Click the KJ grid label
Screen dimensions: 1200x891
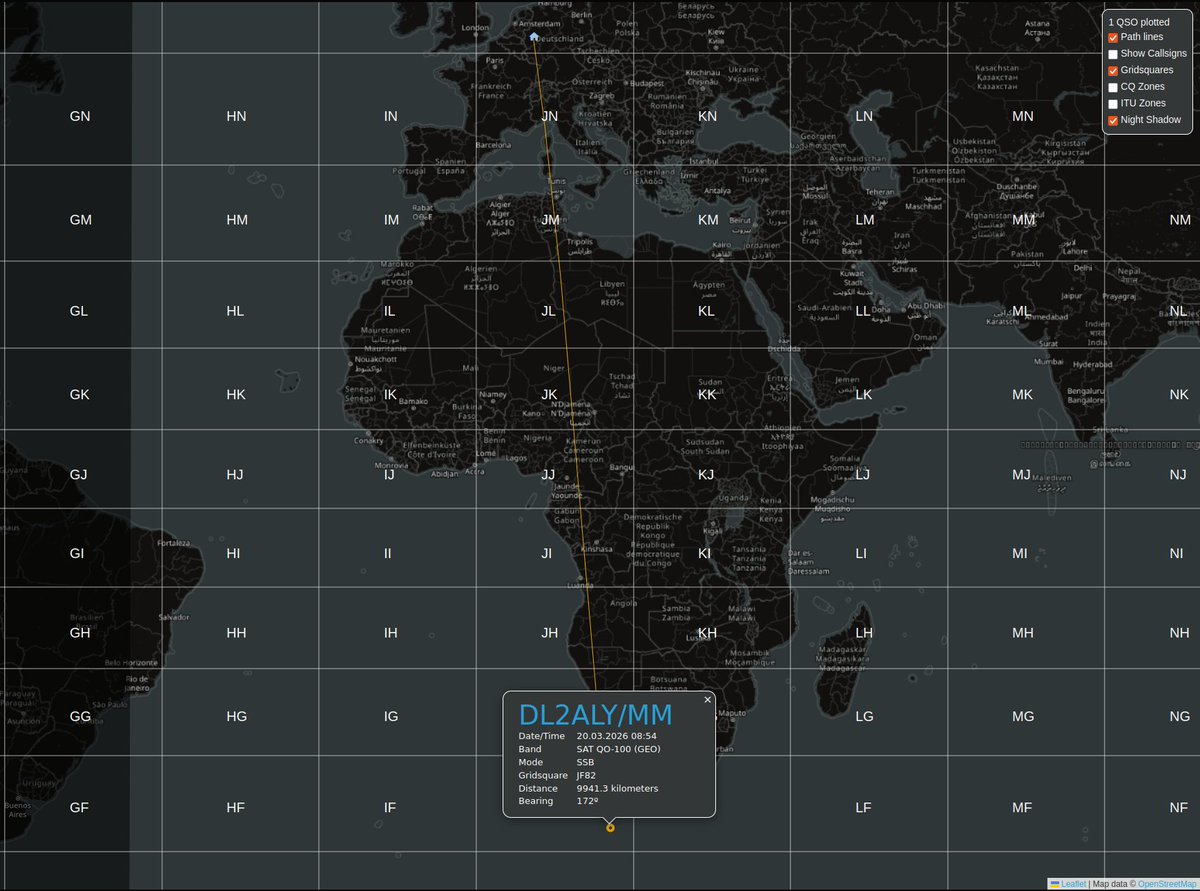point(706,474)
